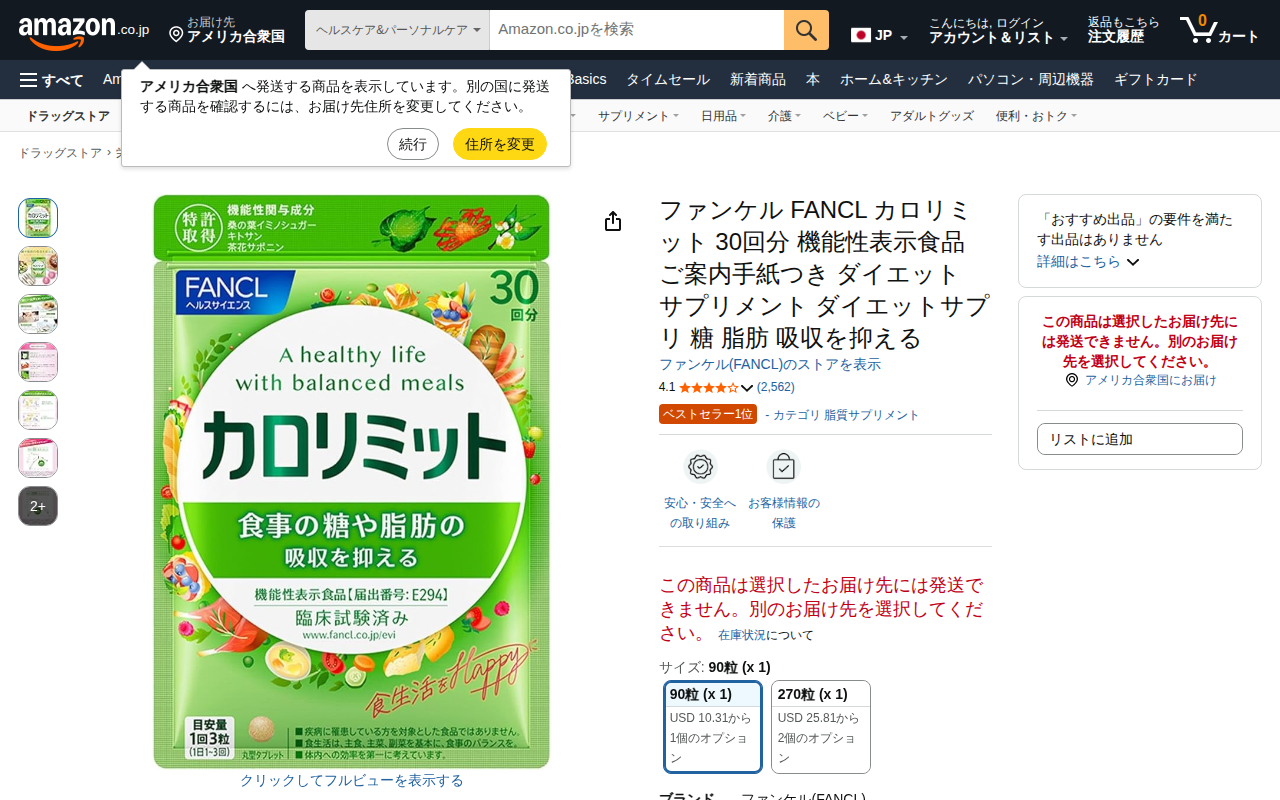Open the ヘルスケア&パーソナルケア search category dropdown
This screenshot has height=800, width=1280.
click(397, 30)
